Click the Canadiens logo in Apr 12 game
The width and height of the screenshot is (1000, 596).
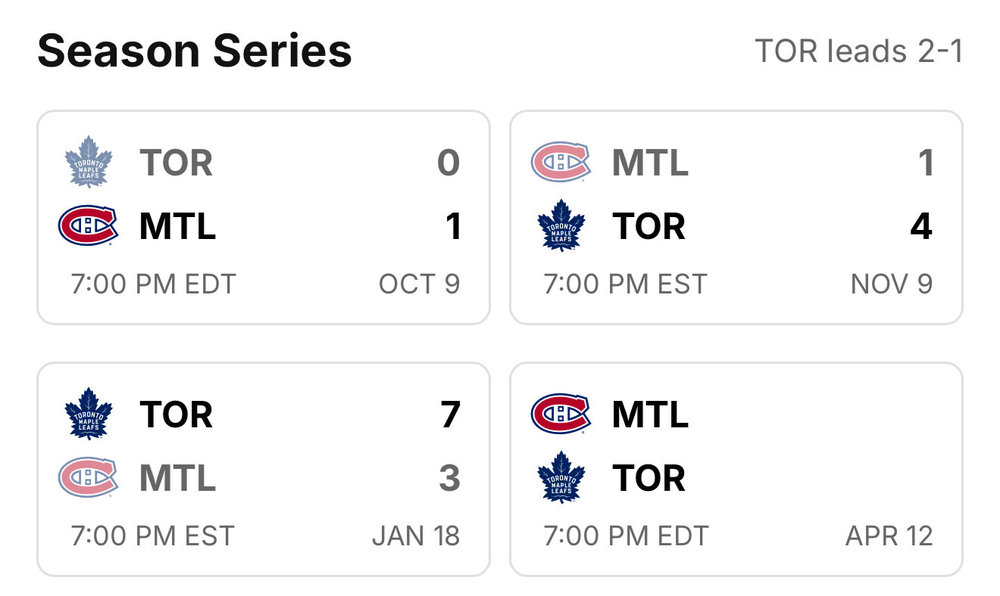(x=561, y=414)
